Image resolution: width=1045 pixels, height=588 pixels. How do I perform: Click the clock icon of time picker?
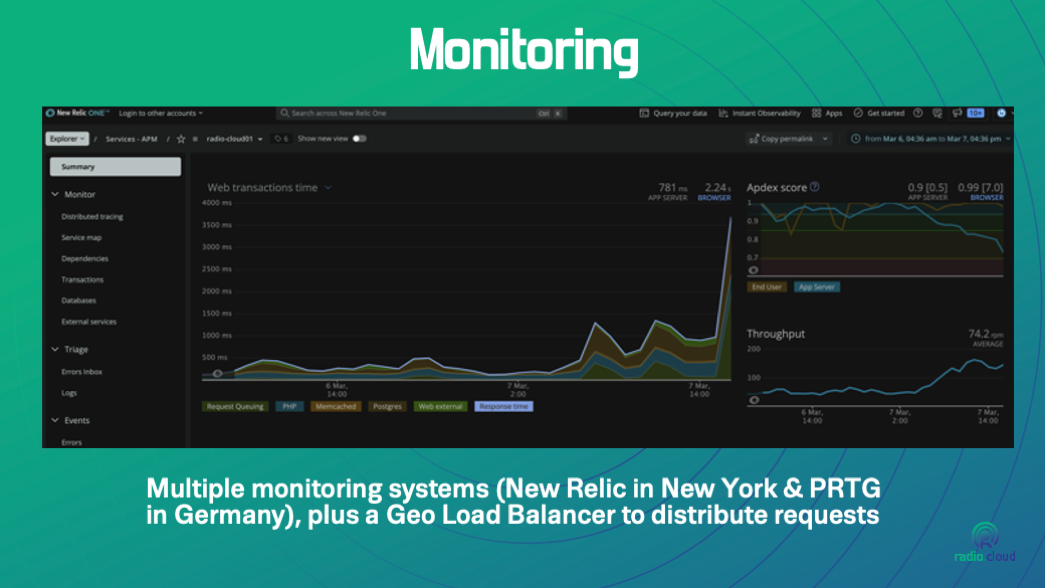pos(856,139)
